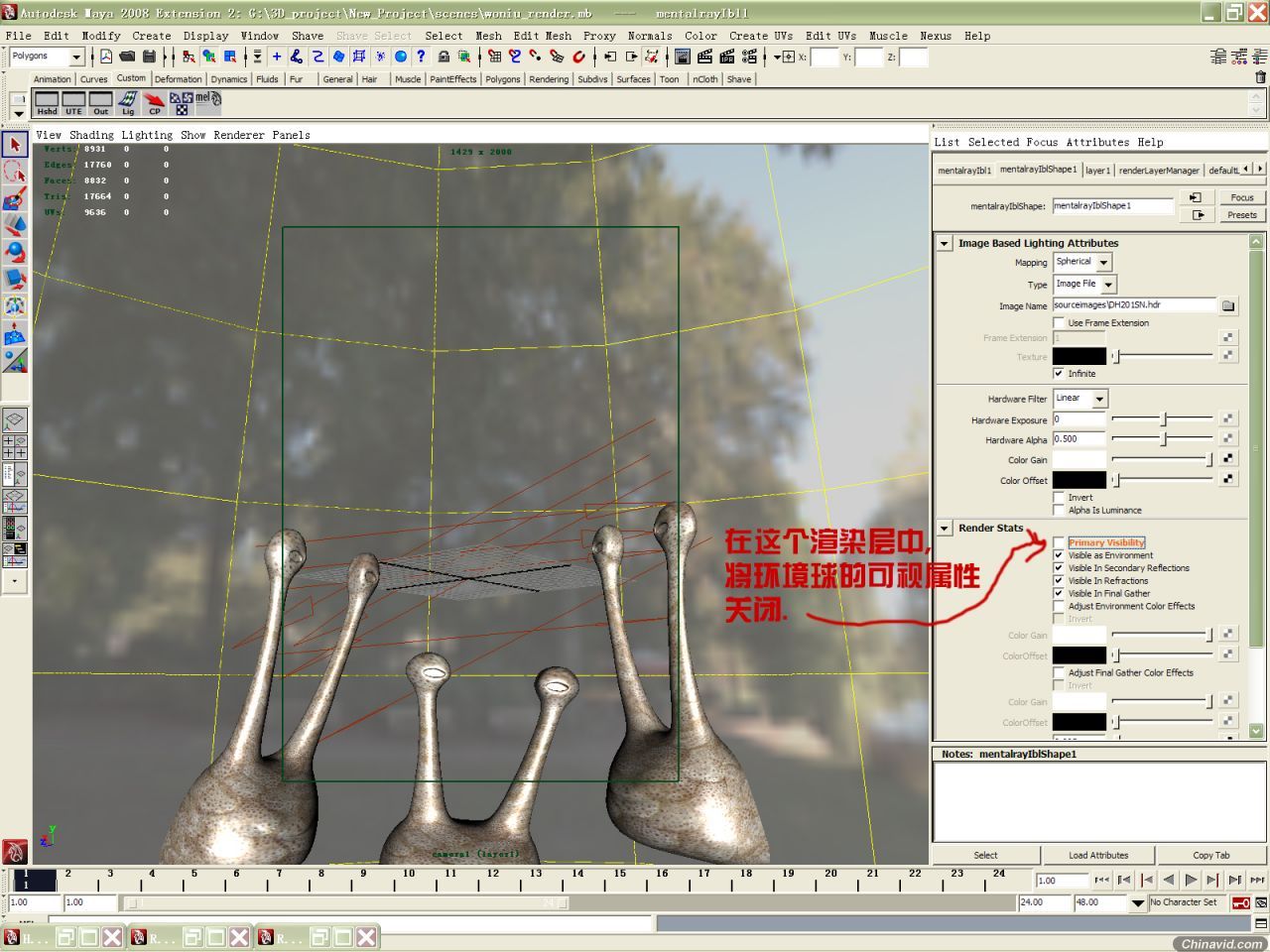The width and height of the screenshot is (1270, 952).
Task: Open the Edit Mesh menu
Action: pyautogui.click(x=542, y=36)
